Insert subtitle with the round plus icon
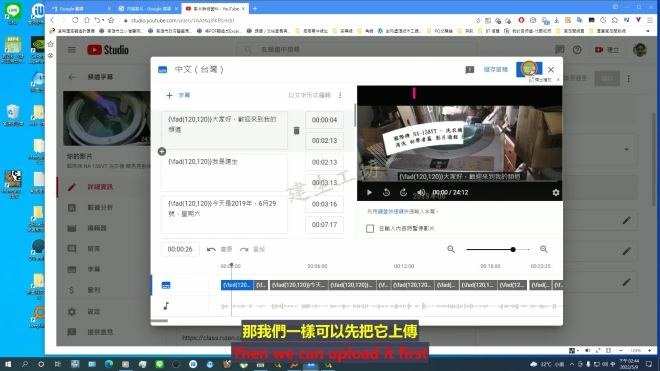This screenshot has width=660, height=371. [162, 152]
